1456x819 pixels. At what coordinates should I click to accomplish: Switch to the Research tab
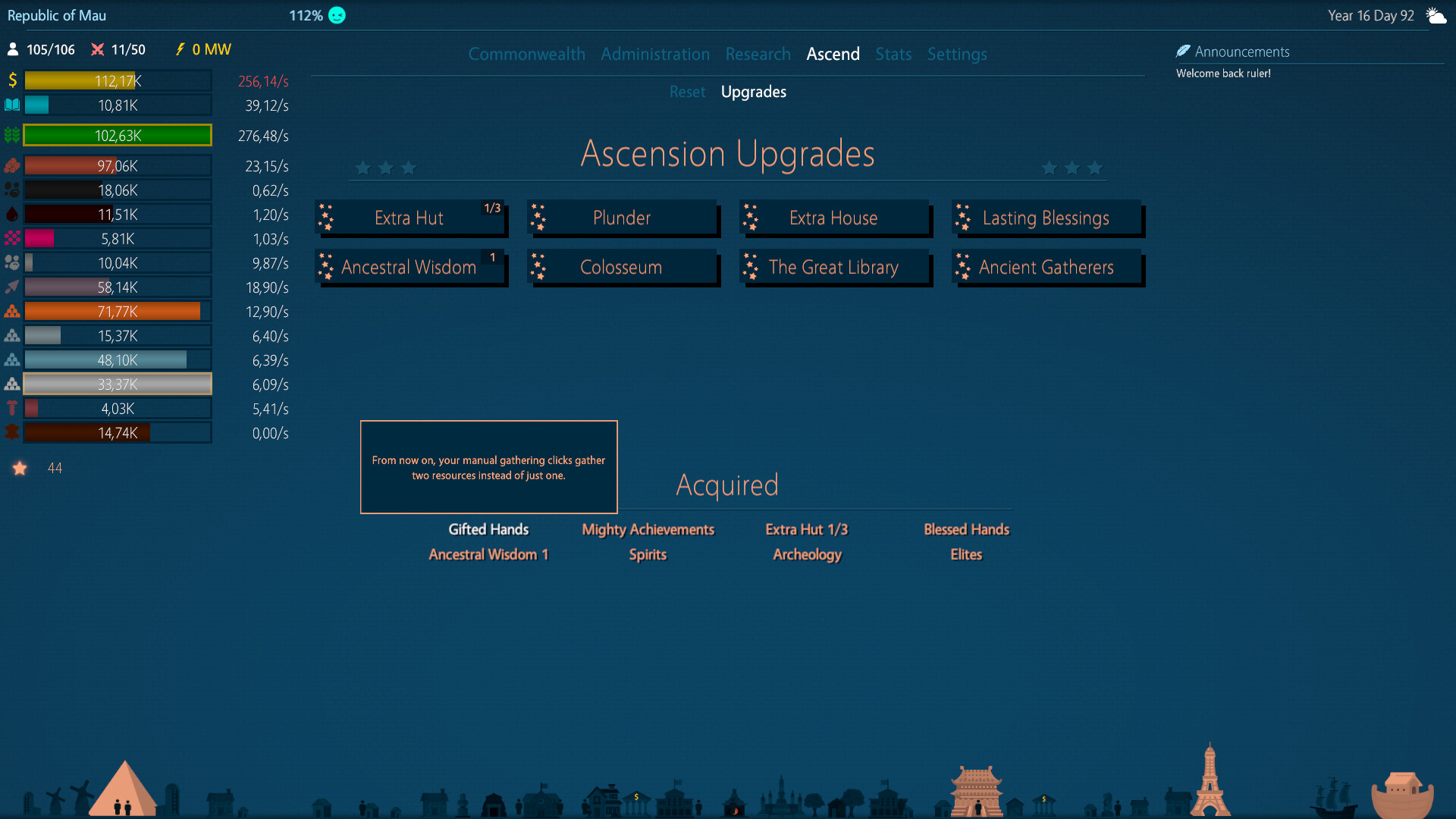[x=758, y=54]
